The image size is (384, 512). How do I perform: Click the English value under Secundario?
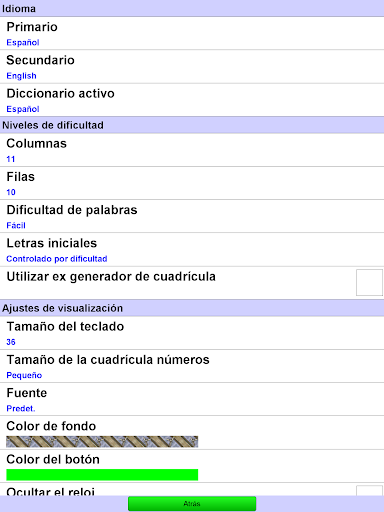[x=21, y=76]
